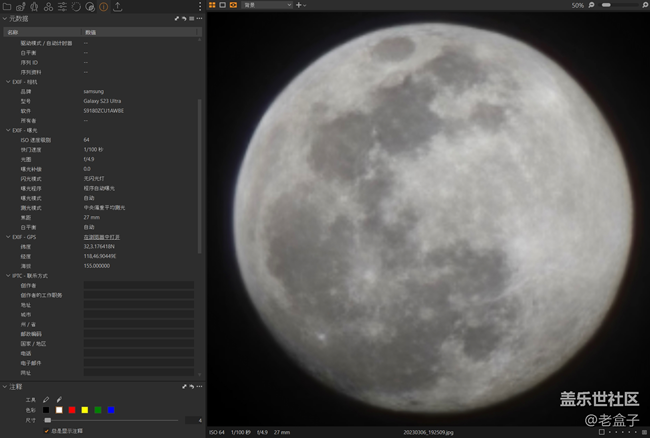Click the 压缩图像中栏束 GPS link
Viewport: 650px width, 438px height.
103,237
